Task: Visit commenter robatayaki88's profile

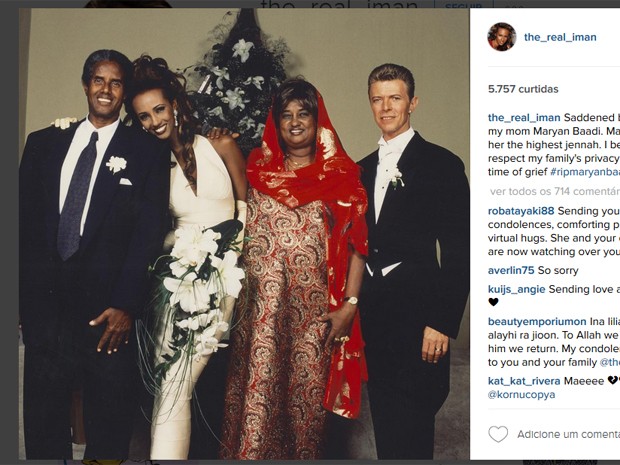Action: (x=521, y=211)
